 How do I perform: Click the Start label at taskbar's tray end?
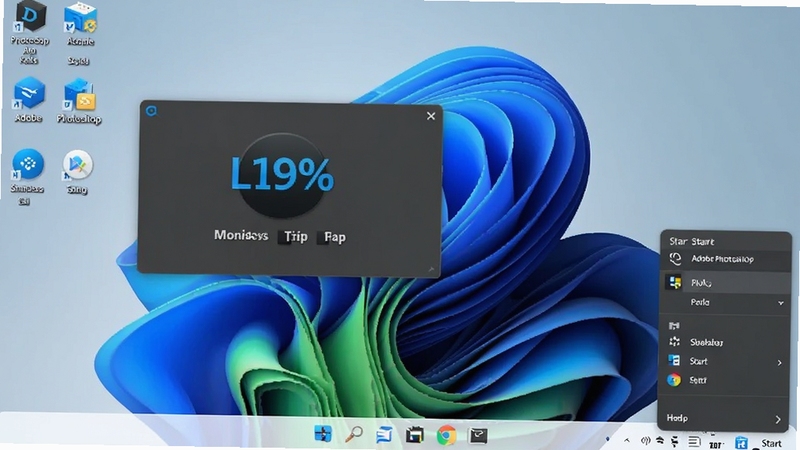(x=771, y=443)
